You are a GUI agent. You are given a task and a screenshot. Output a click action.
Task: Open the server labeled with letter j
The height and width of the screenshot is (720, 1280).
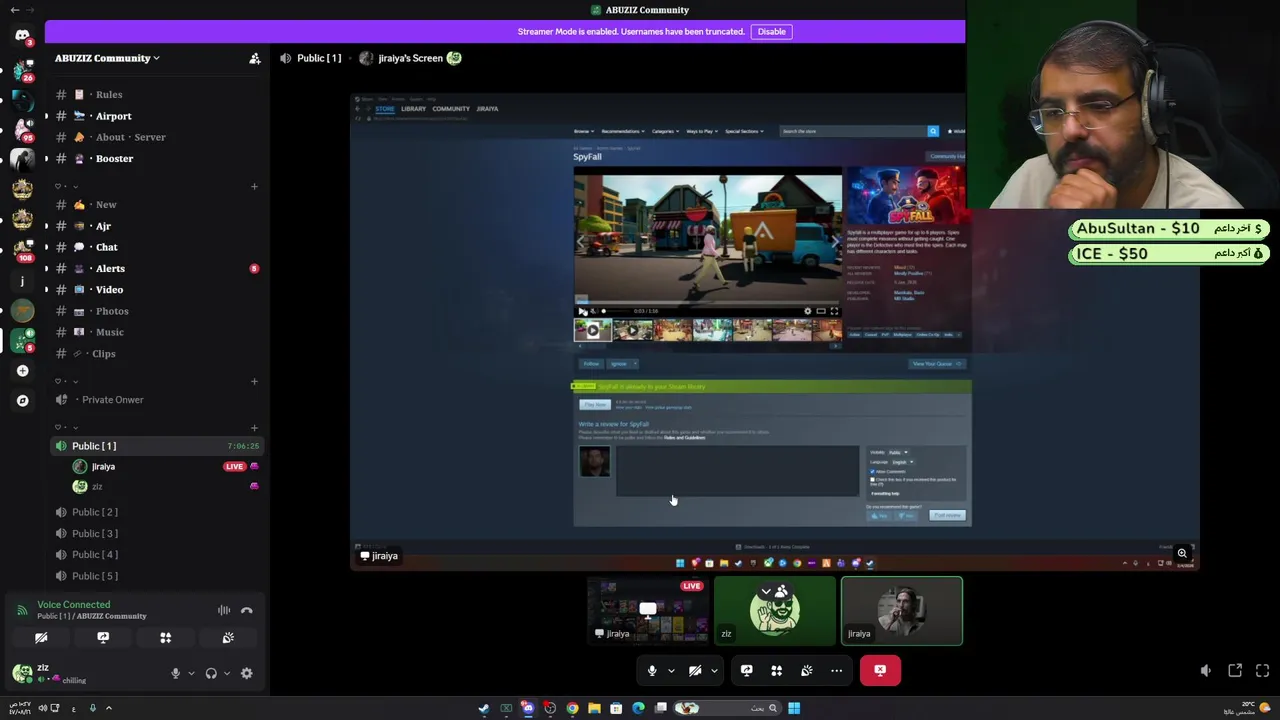[x=22, y=281]
